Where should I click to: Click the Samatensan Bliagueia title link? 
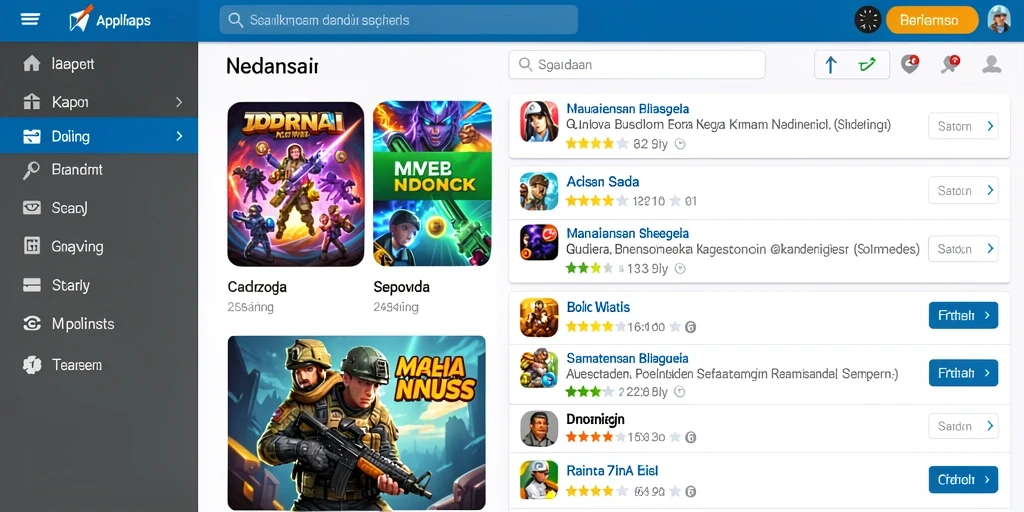tap(627, 359)
